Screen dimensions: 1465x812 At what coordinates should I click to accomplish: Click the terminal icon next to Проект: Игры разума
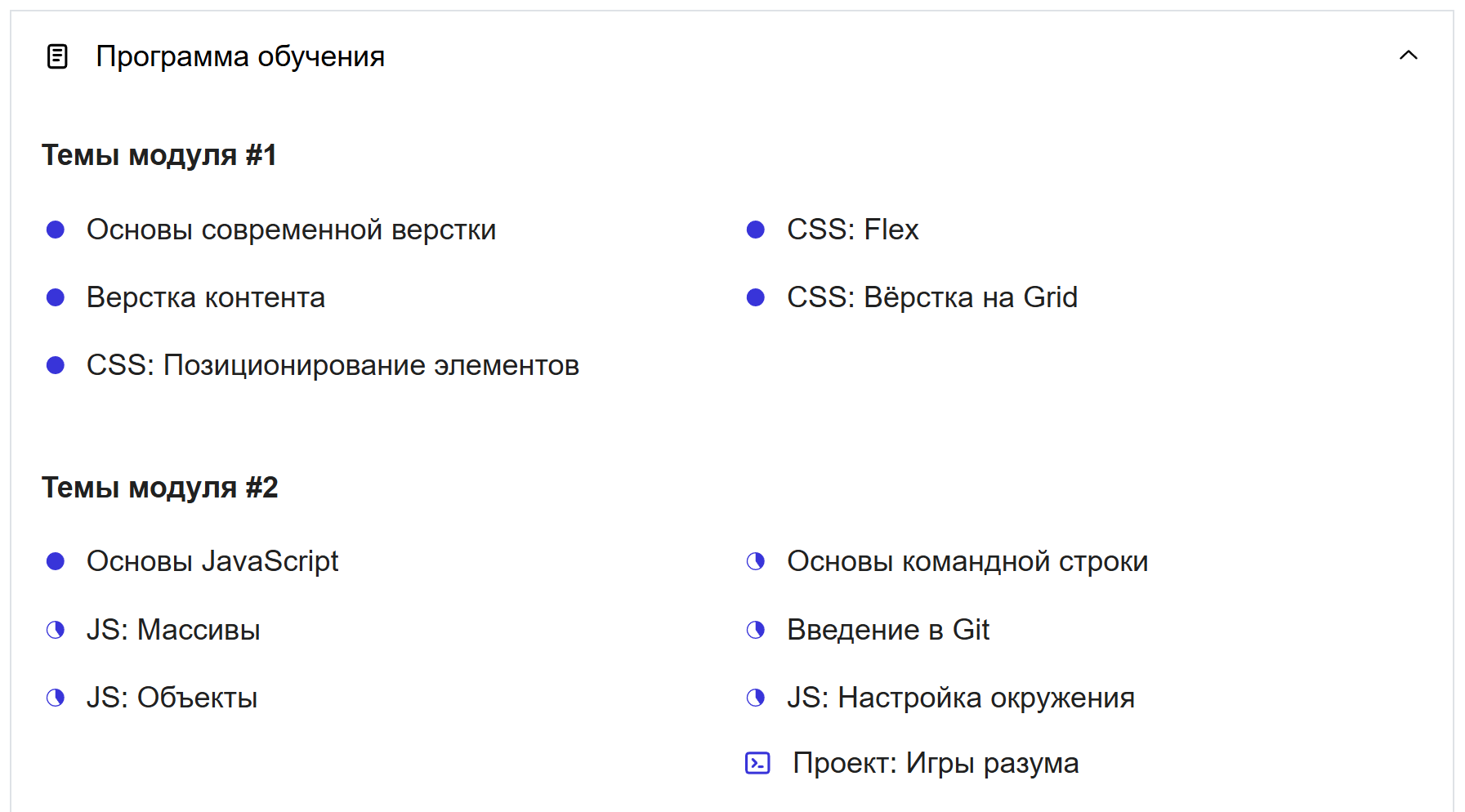click(x=757, y=763)
